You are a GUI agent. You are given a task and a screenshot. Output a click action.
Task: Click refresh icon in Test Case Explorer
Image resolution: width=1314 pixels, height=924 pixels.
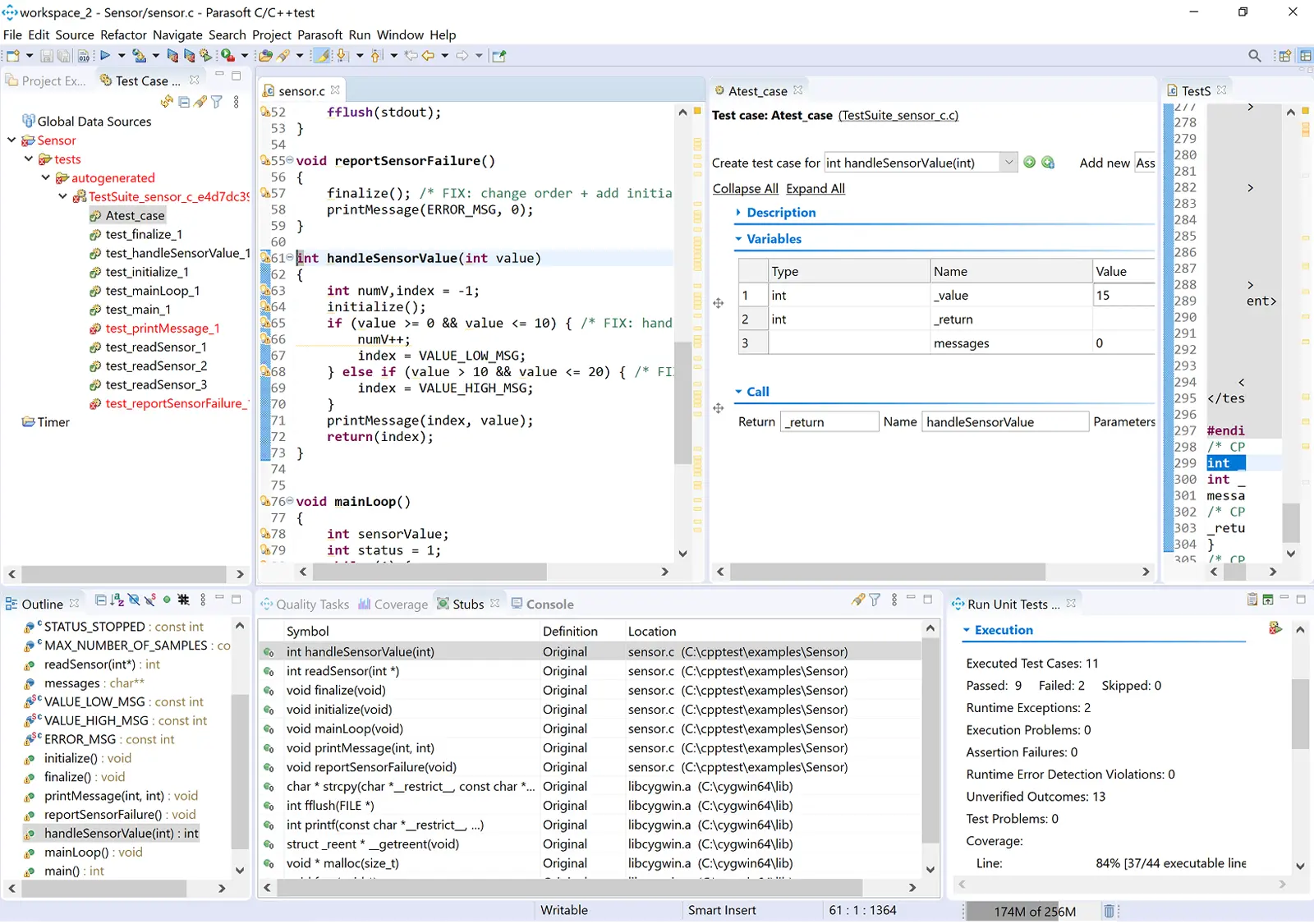click(x=168, y=102)
